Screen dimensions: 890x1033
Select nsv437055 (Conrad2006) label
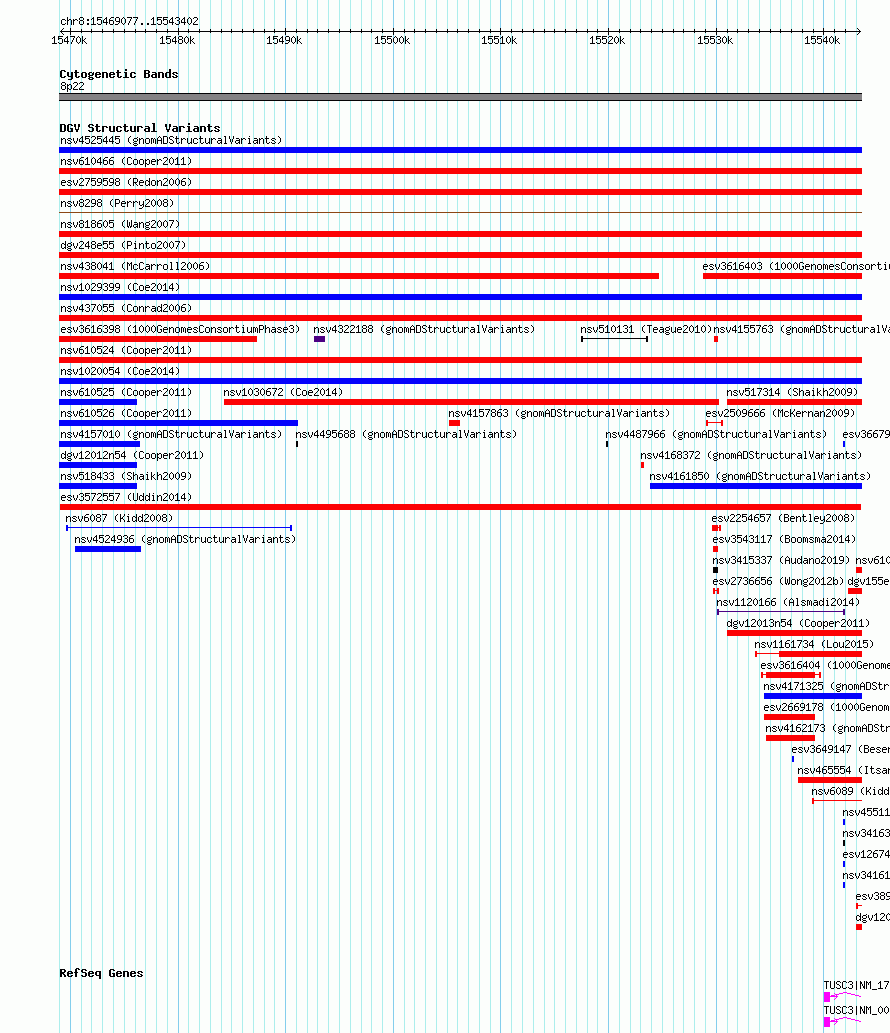125,309
